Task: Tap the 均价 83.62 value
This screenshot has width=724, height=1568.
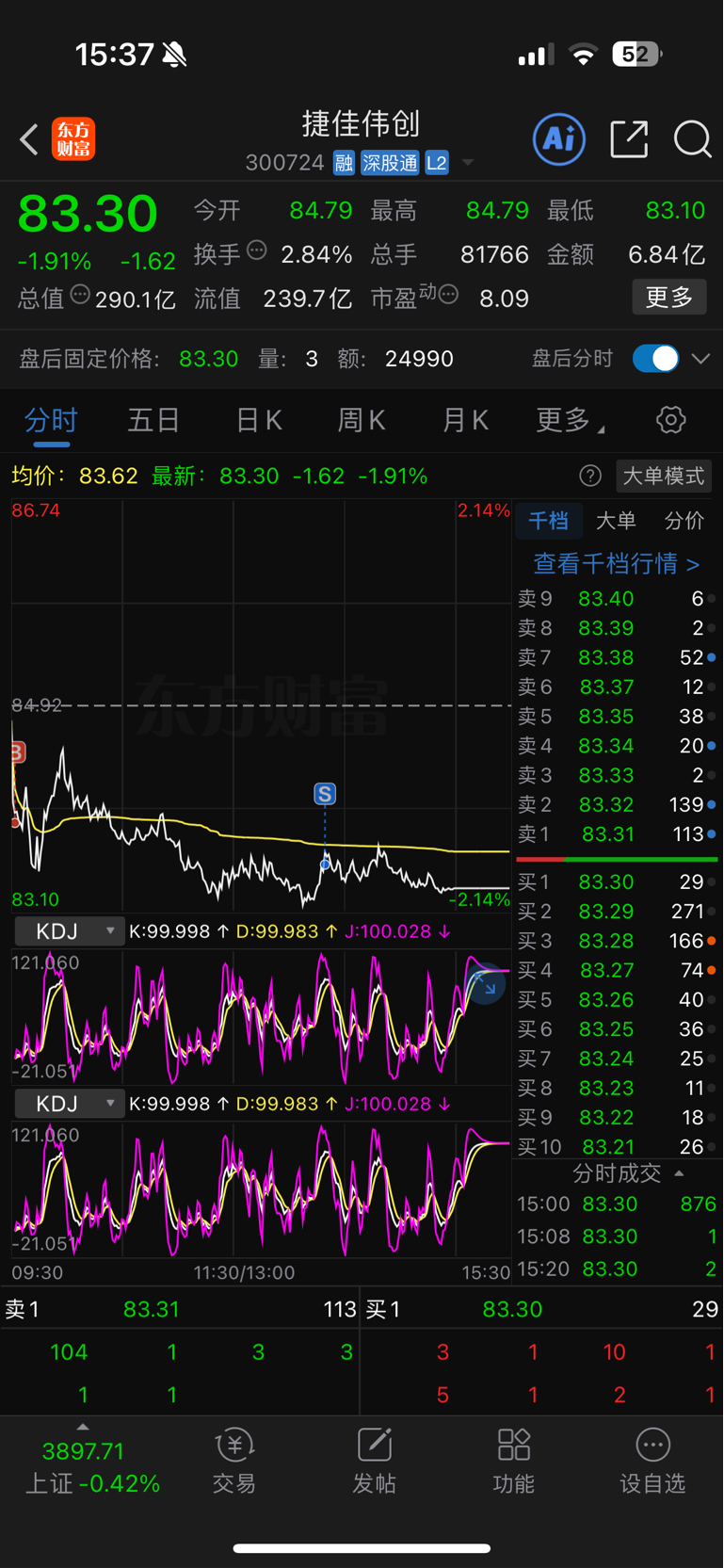Action: click(x=108, y=477)
